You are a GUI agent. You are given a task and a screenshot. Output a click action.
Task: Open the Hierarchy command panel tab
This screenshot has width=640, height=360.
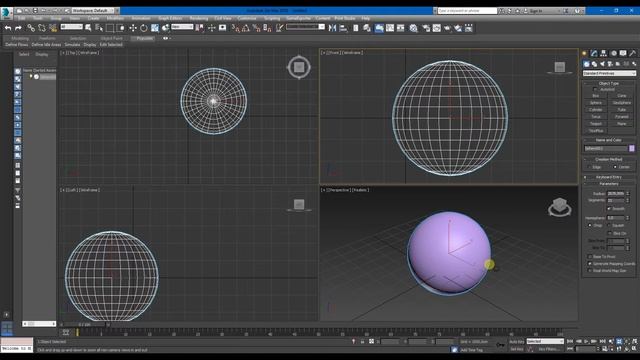[x=603, y=53]
